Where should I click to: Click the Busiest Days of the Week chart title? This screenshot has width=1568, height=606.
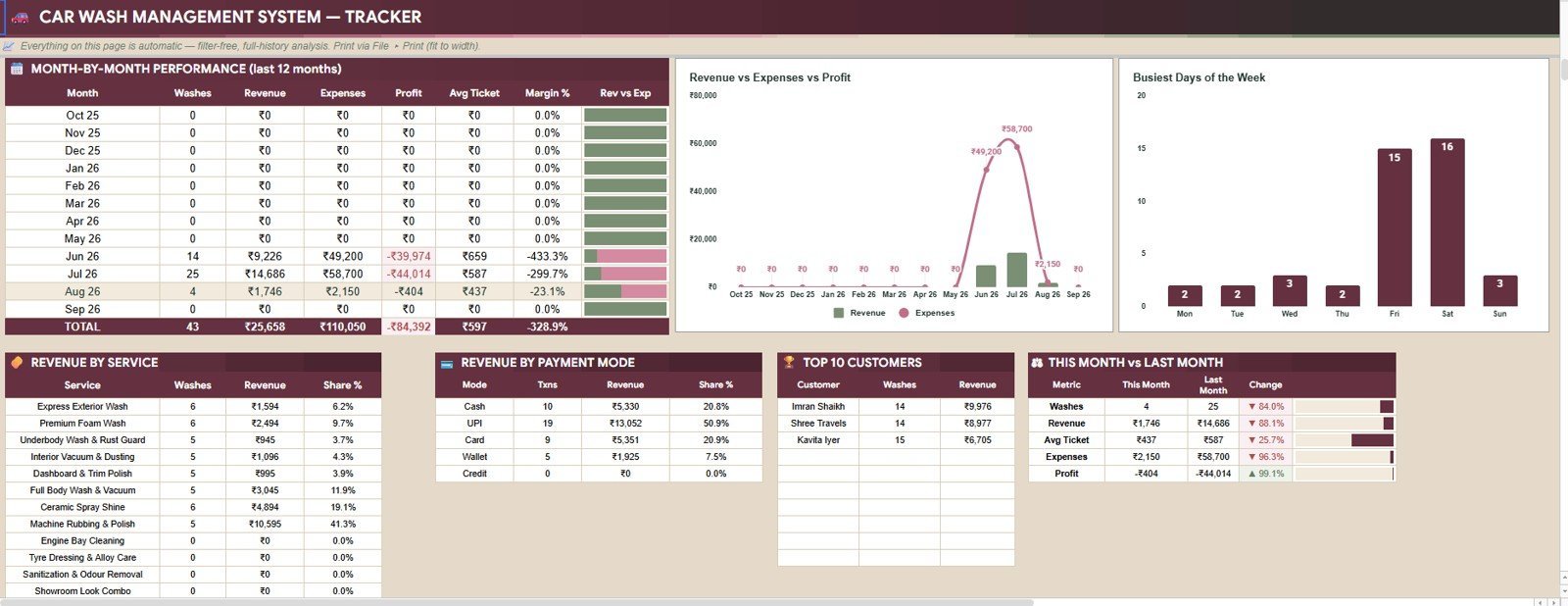pos(1199,77)
